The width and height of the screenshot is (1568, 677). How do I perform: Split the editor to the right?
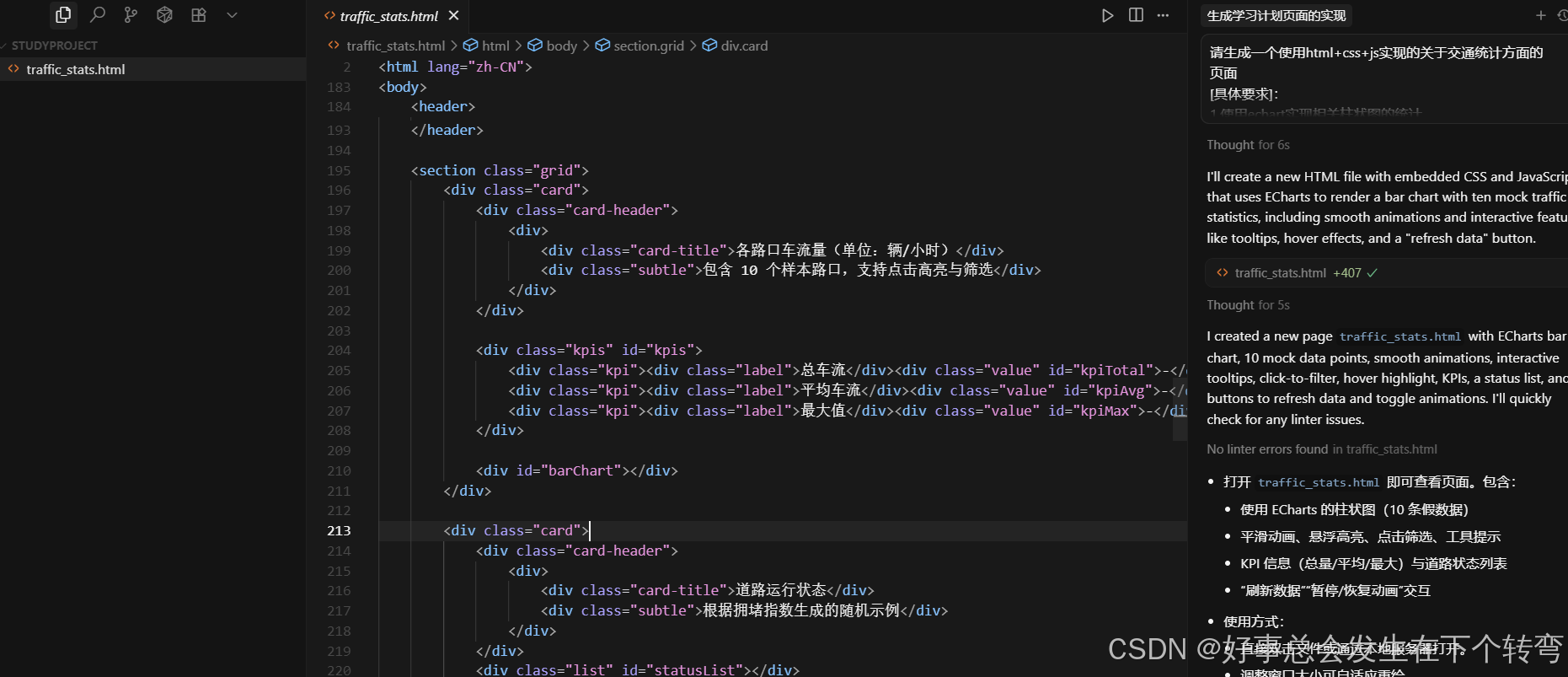[1136, 15]
